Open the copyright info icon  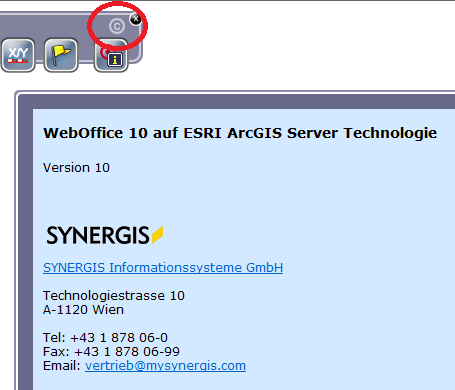point(117,26)
